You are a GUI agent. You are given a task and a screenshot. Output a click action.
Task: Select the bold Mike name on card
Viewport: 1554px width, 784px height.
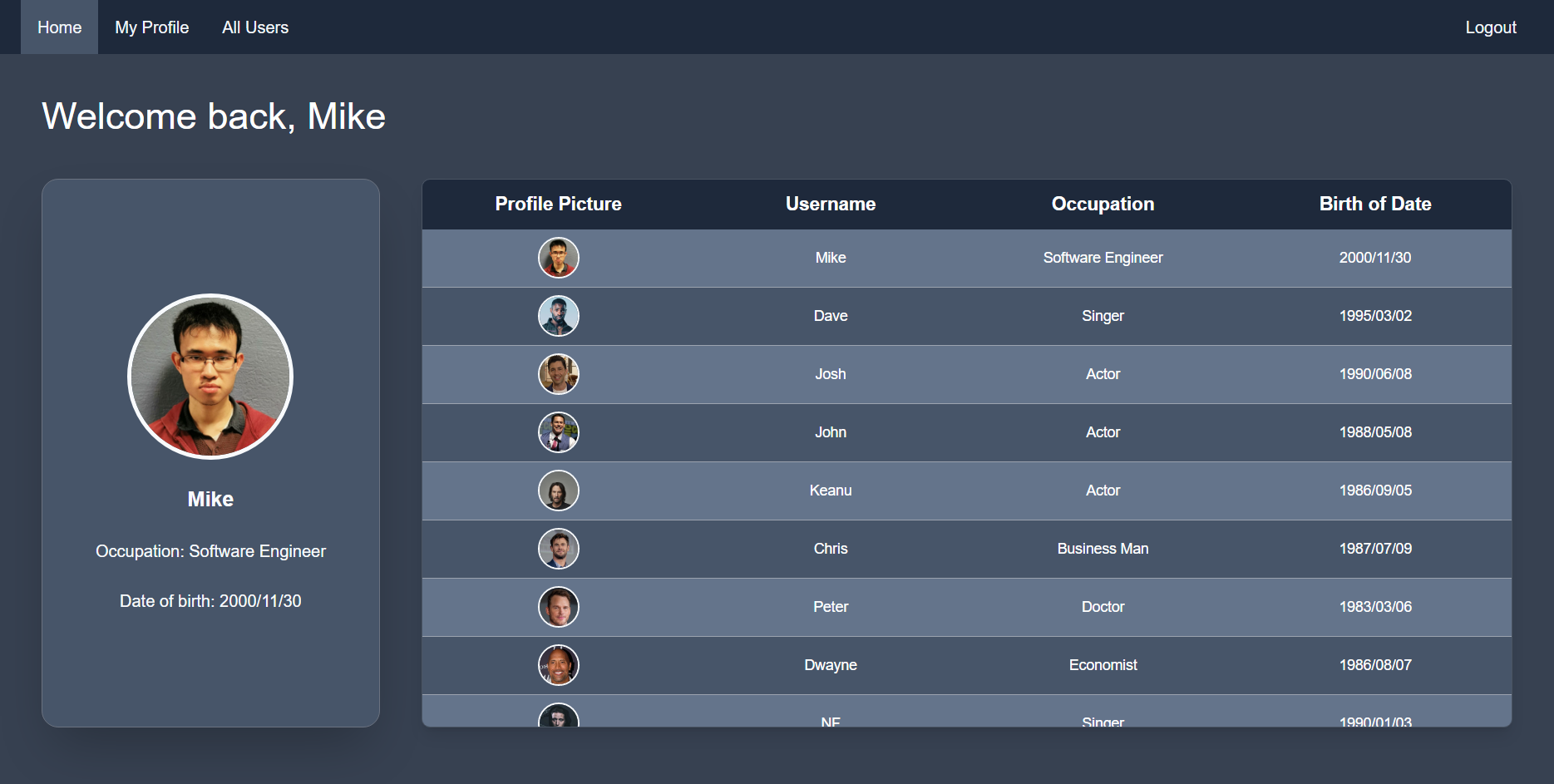click(210, 499)
